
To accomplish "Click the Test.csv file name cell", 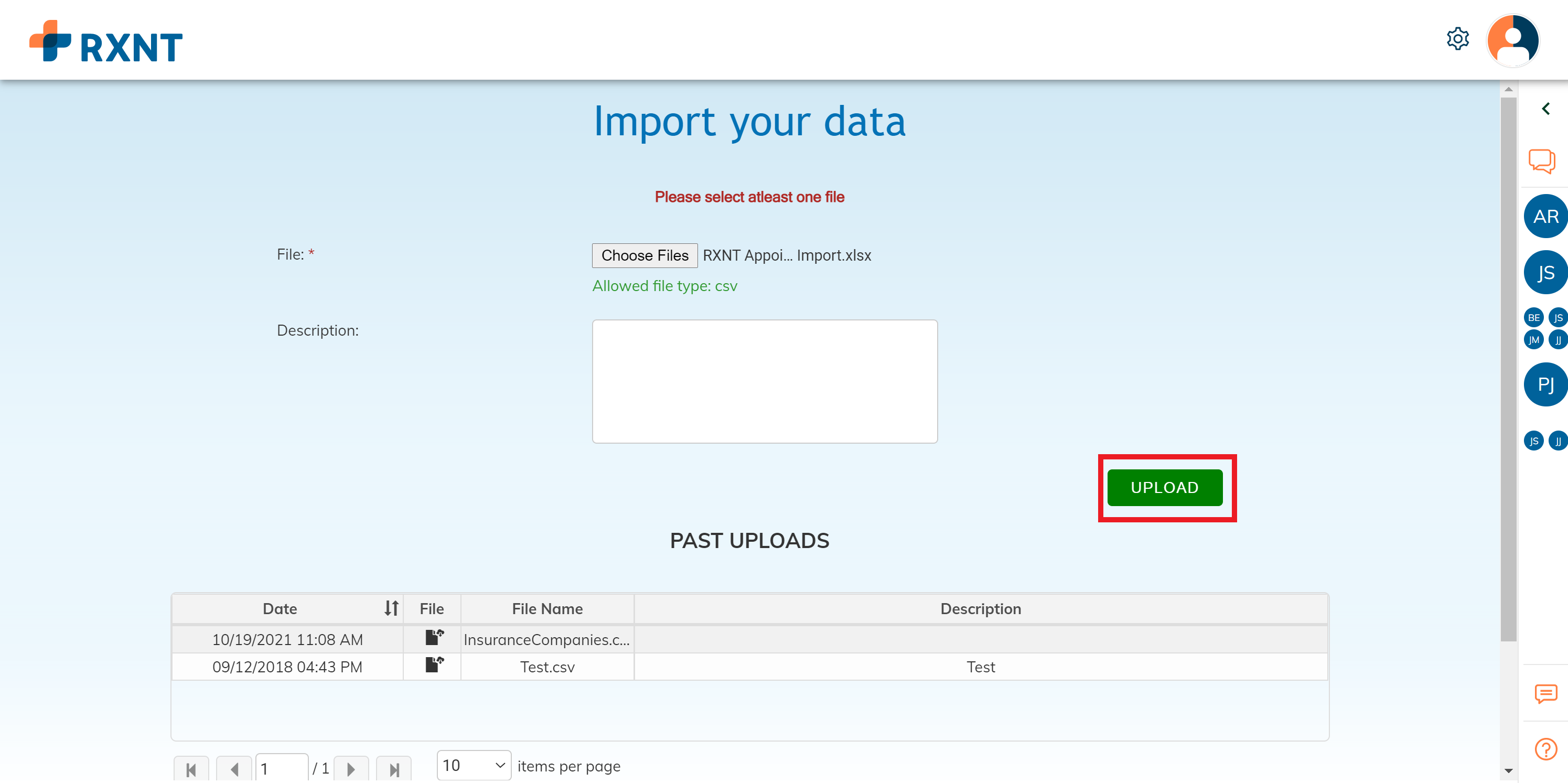I will click(547, 667).
